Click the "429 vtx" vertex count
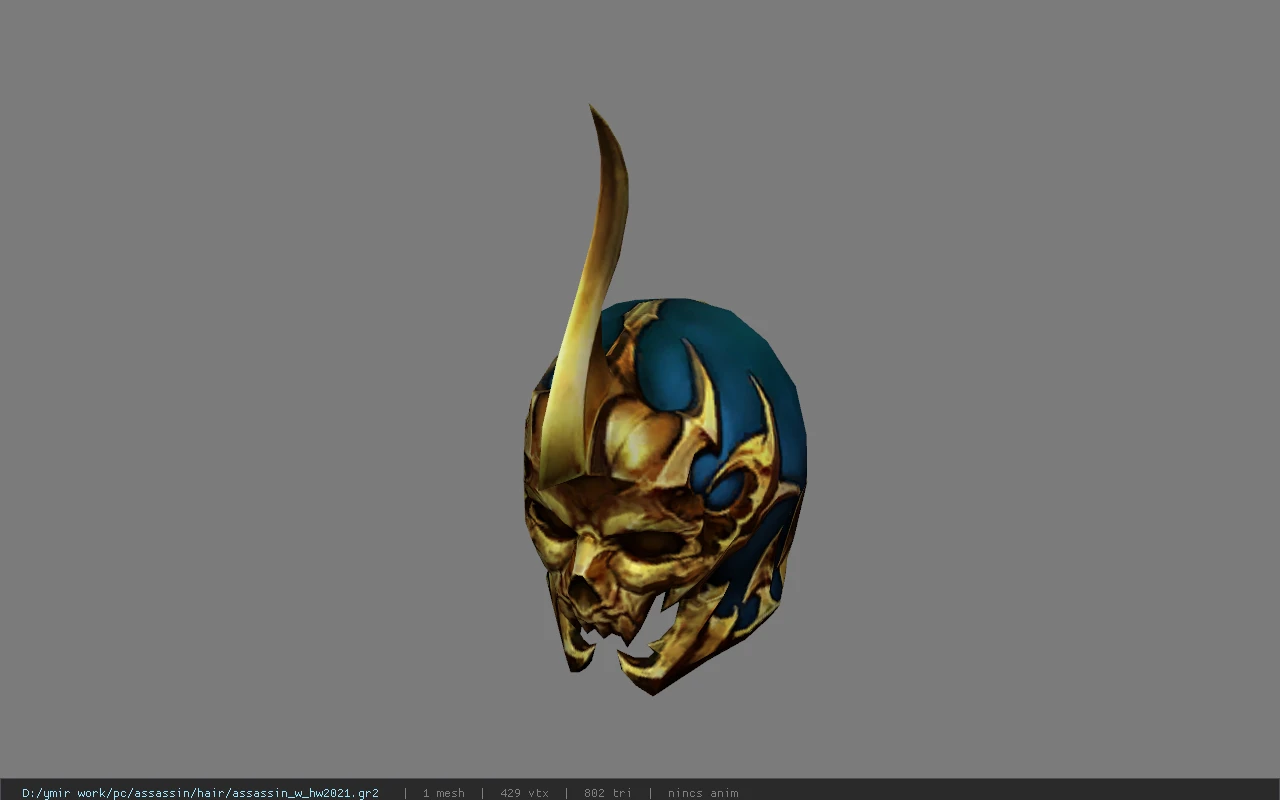The height and width of the screenshot is (800, 1280). tap(524, 793)
